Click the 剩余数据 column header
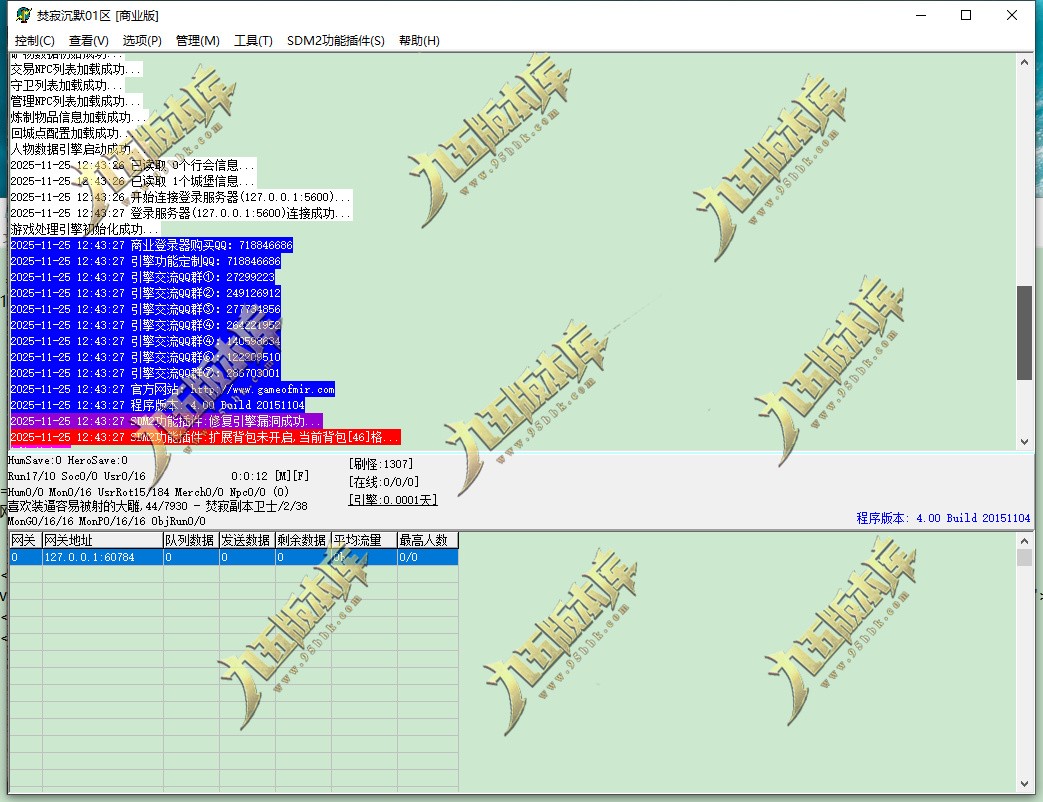The height and width of the screenshot is (802, 1043). pos(303,540)
